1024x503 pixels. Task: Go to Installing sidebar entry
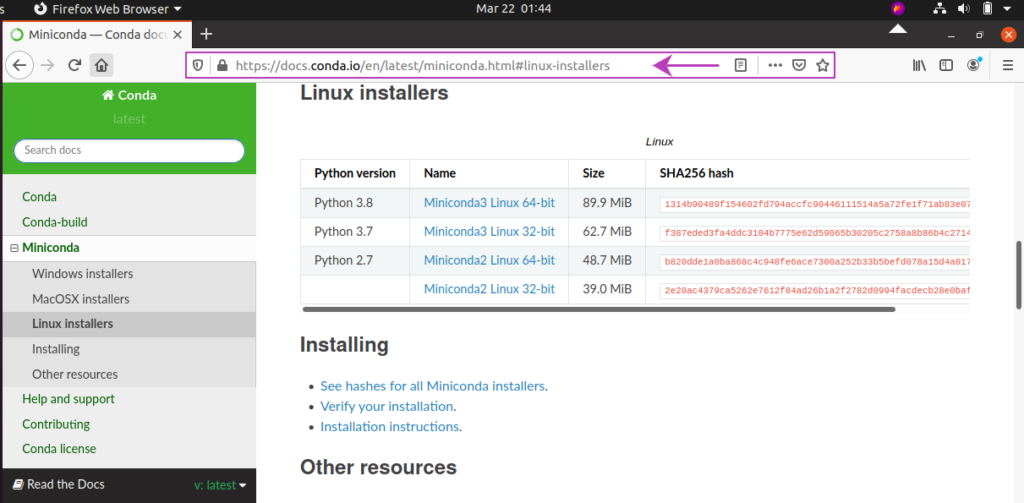click(x=56, y=349)
